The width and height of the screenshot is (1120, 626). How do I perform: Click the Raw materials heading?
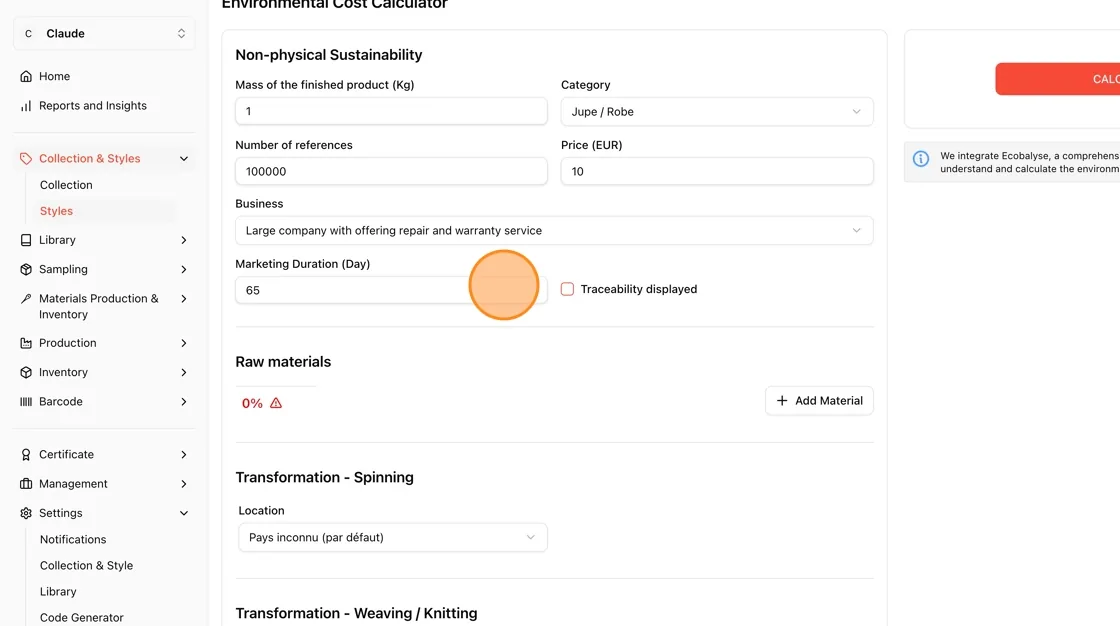click(283, 362)
